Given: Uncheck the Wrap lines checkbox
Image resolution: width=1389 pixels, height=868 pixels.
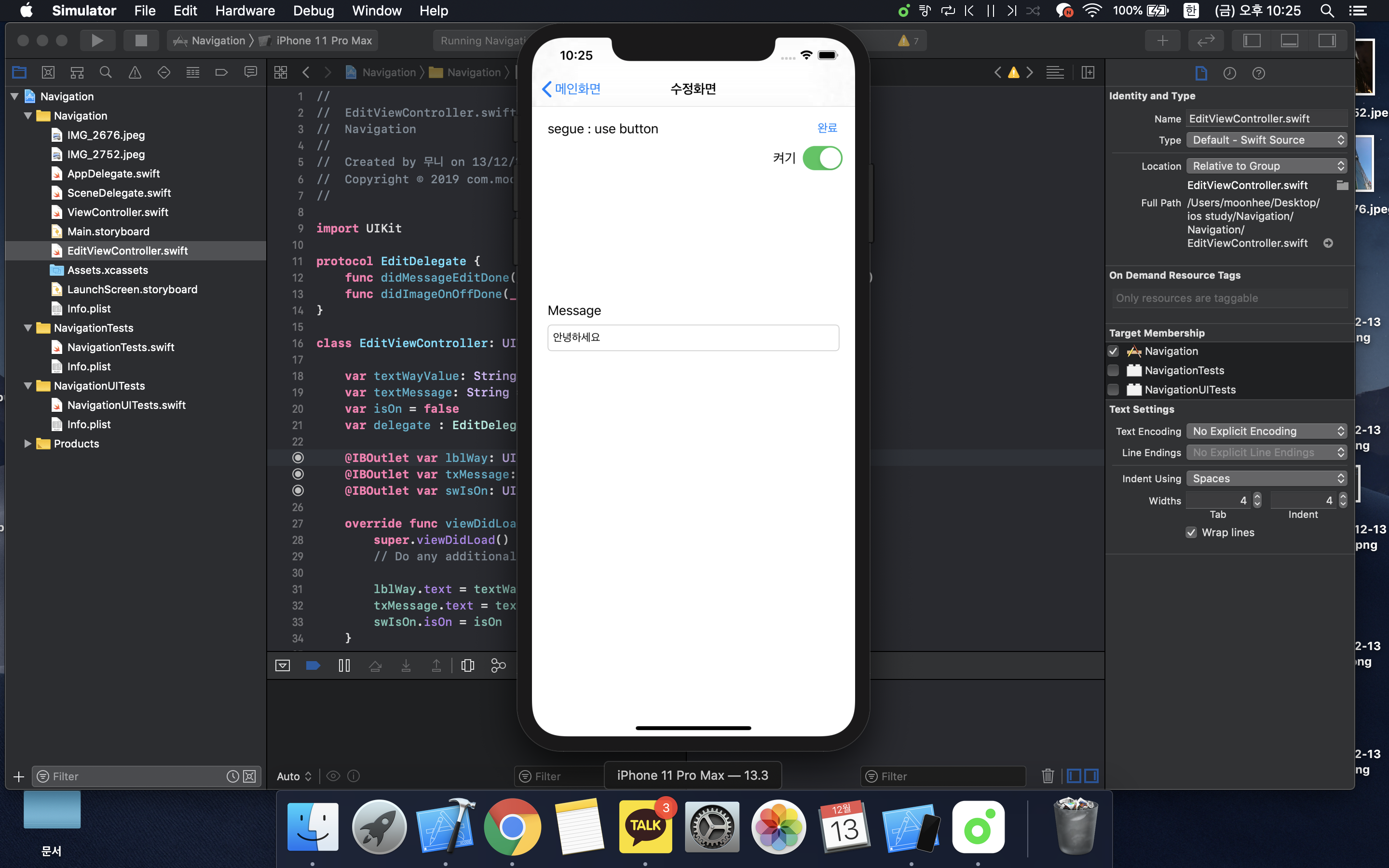Looking at the screenshot, I should coord(1192,533).
